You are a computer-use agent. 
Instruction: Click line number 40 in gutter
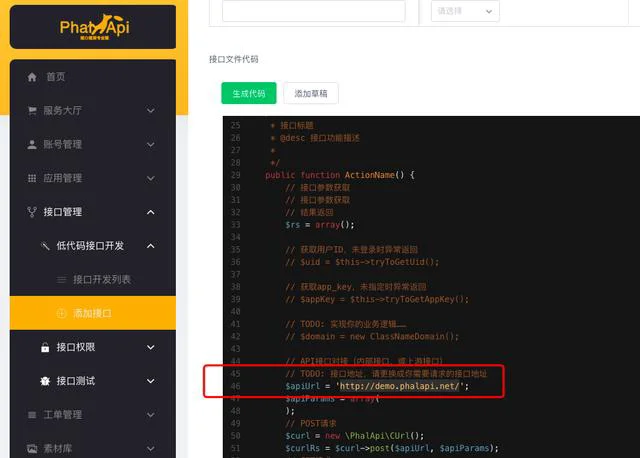[236, 312]
